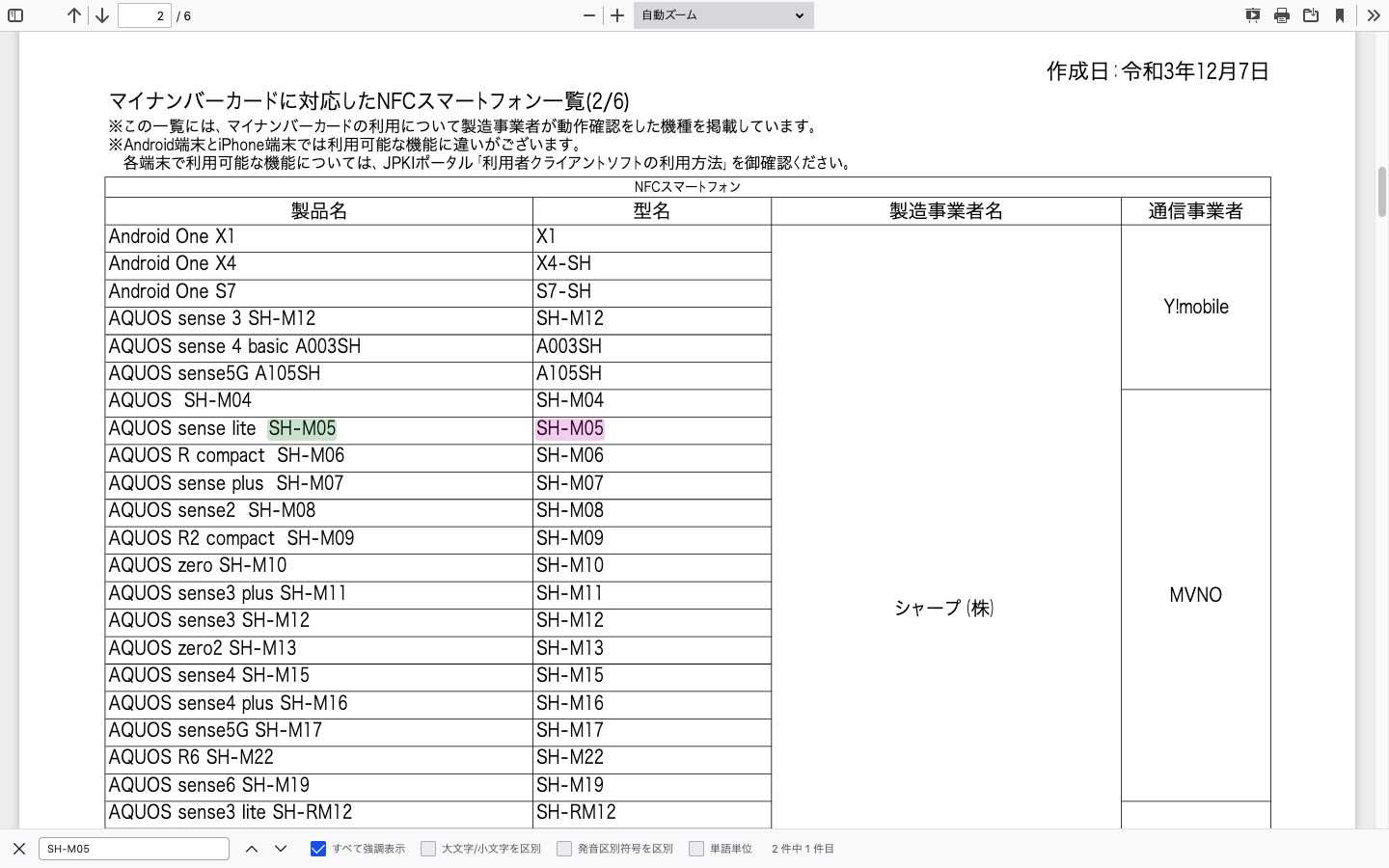Viewport: 1389px width, 868px height.
Task: Click the page number field
Action: [145, 15]
